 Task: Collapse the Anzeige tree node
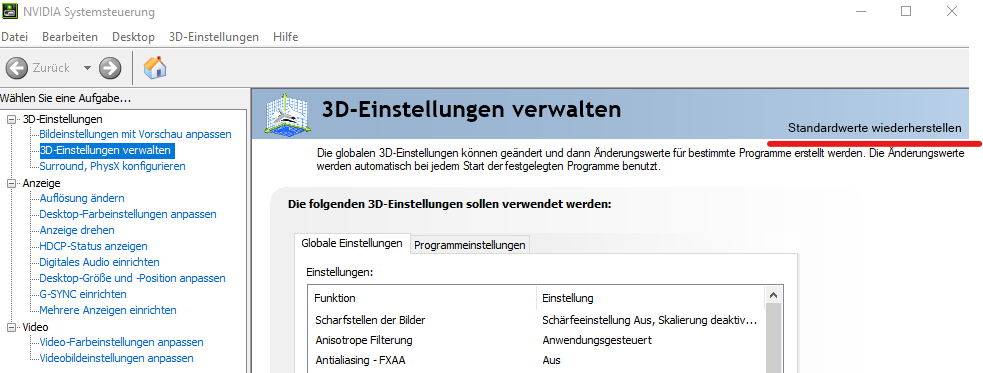coord(11,183)
